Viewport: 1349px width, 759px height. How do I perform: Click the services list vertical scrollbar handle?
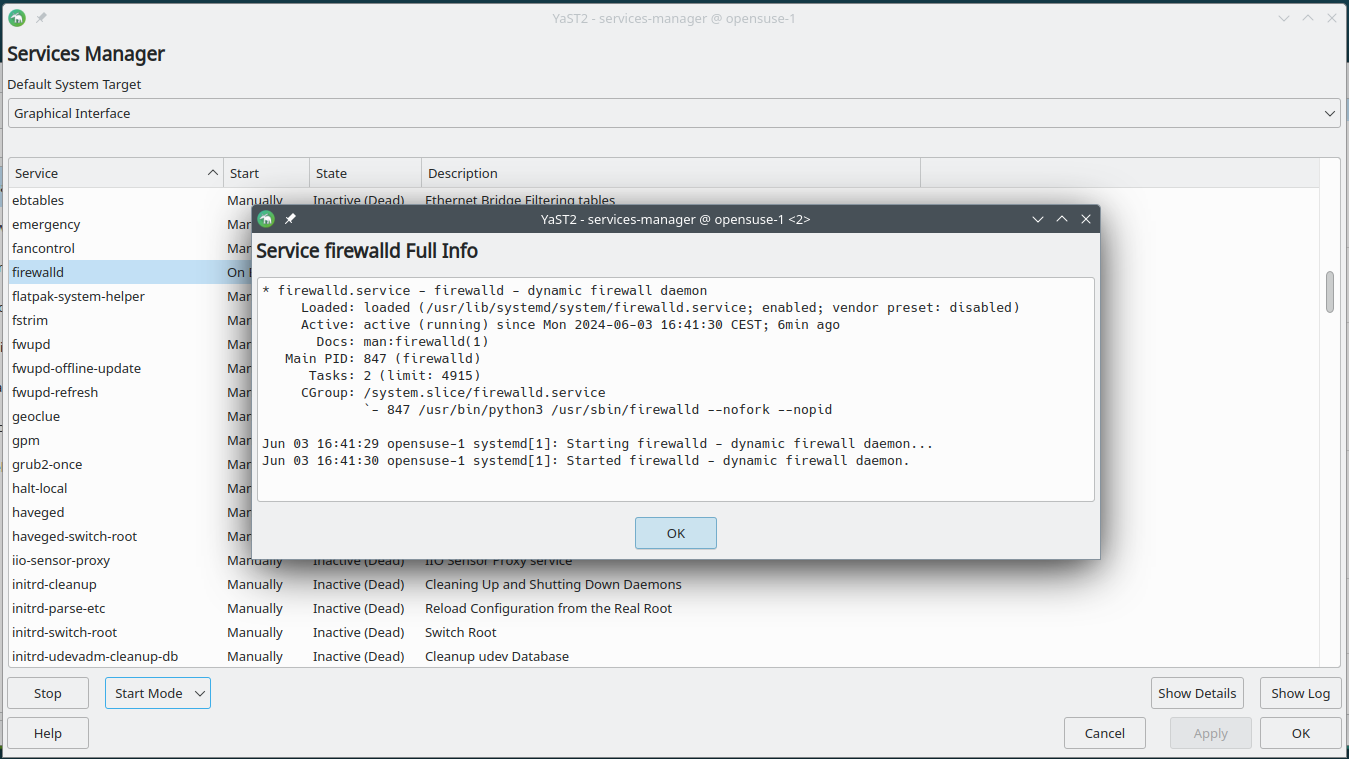(x=1329, y=292)
